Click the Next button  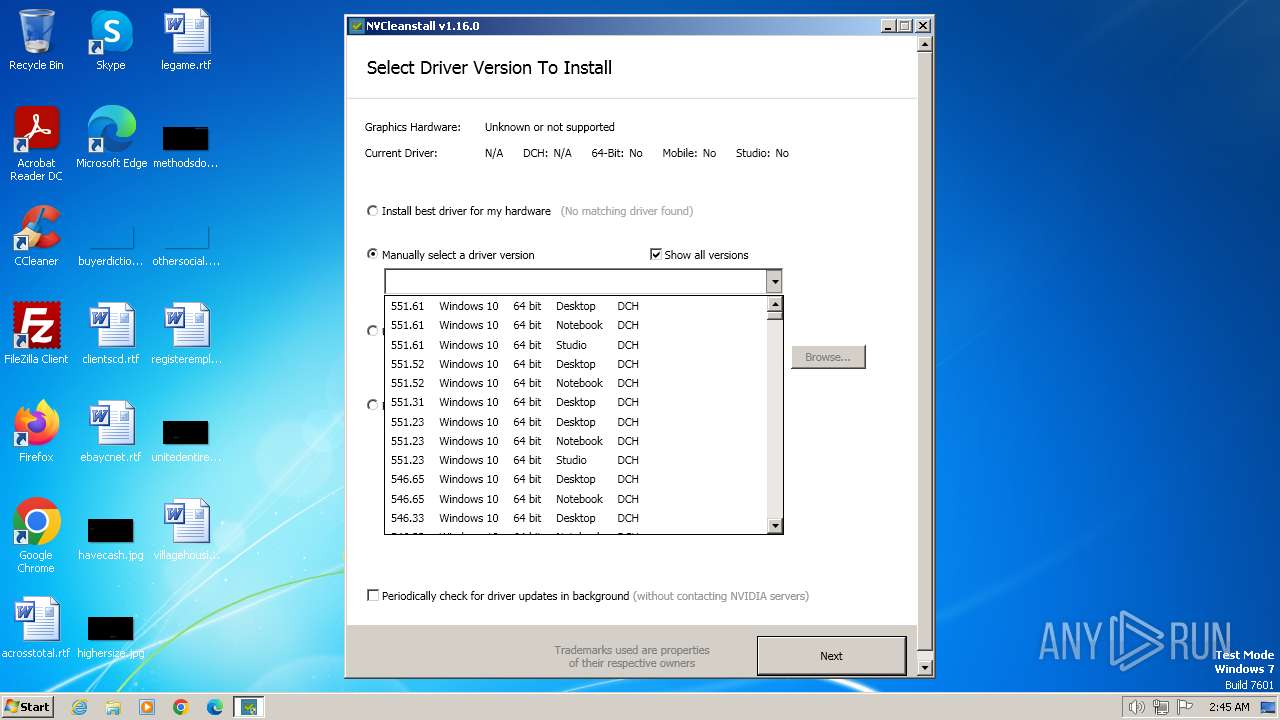point(831,656)
